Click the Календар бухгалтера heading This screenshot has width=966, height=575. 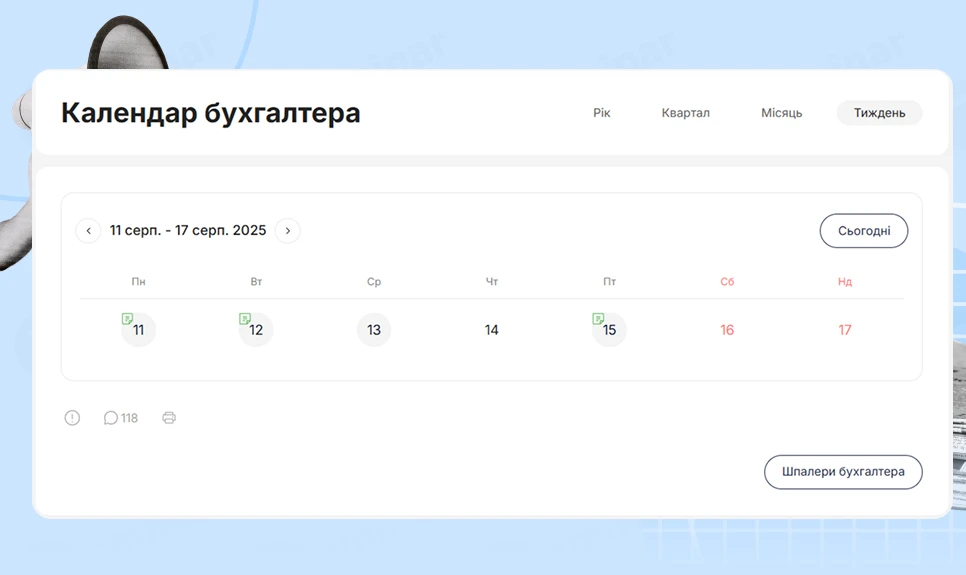click(211, 113)
